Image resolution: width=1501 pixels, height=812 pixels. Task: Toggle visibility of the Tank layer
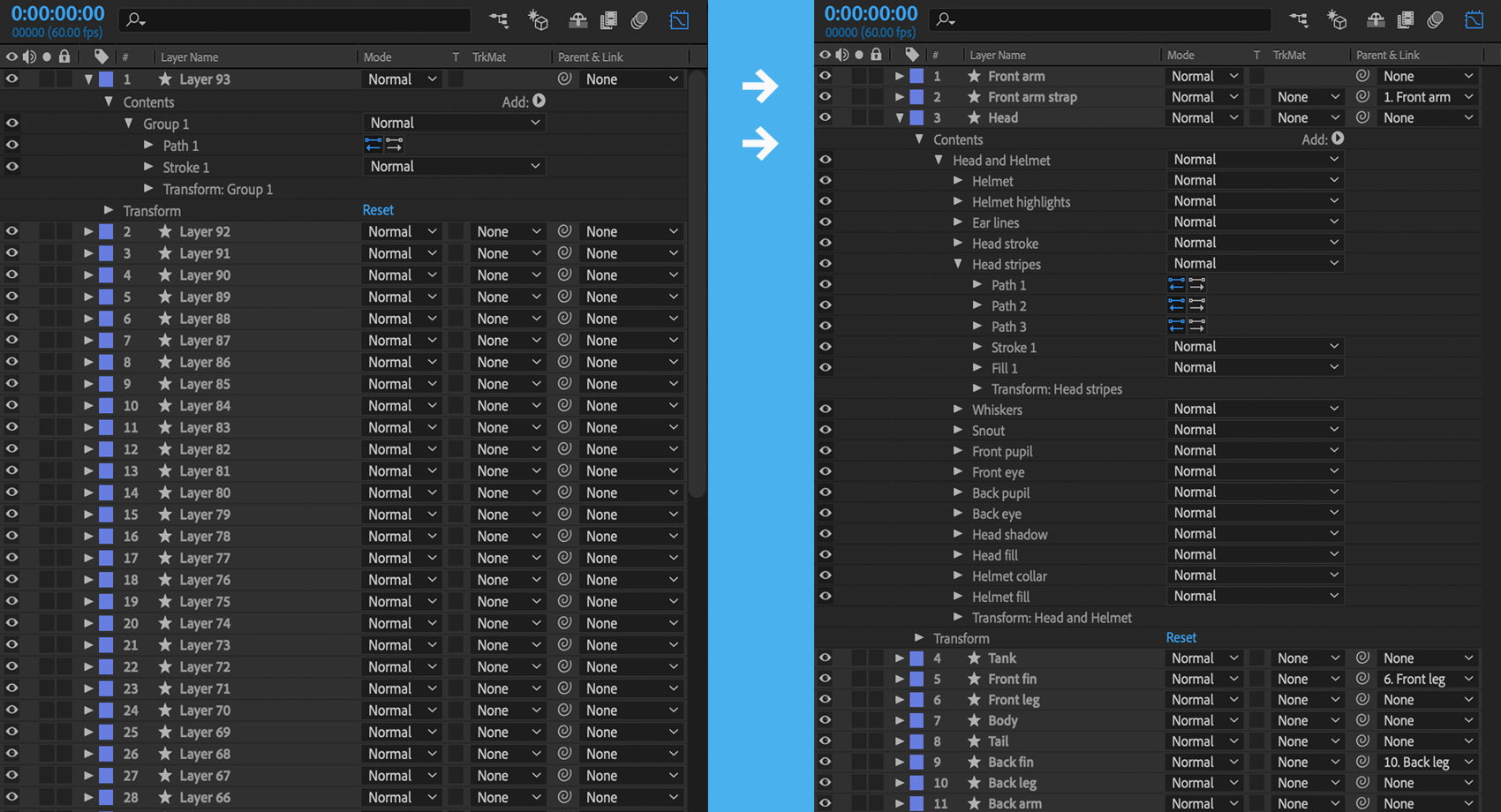click(x=826, y=658)
